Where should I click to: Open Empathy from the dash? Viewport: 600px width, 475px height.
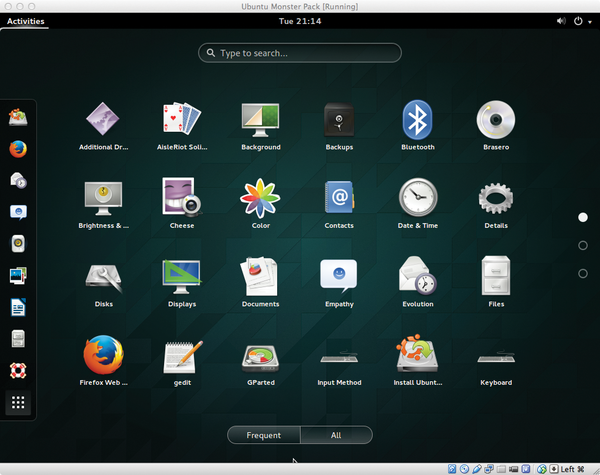coord(18,212)
